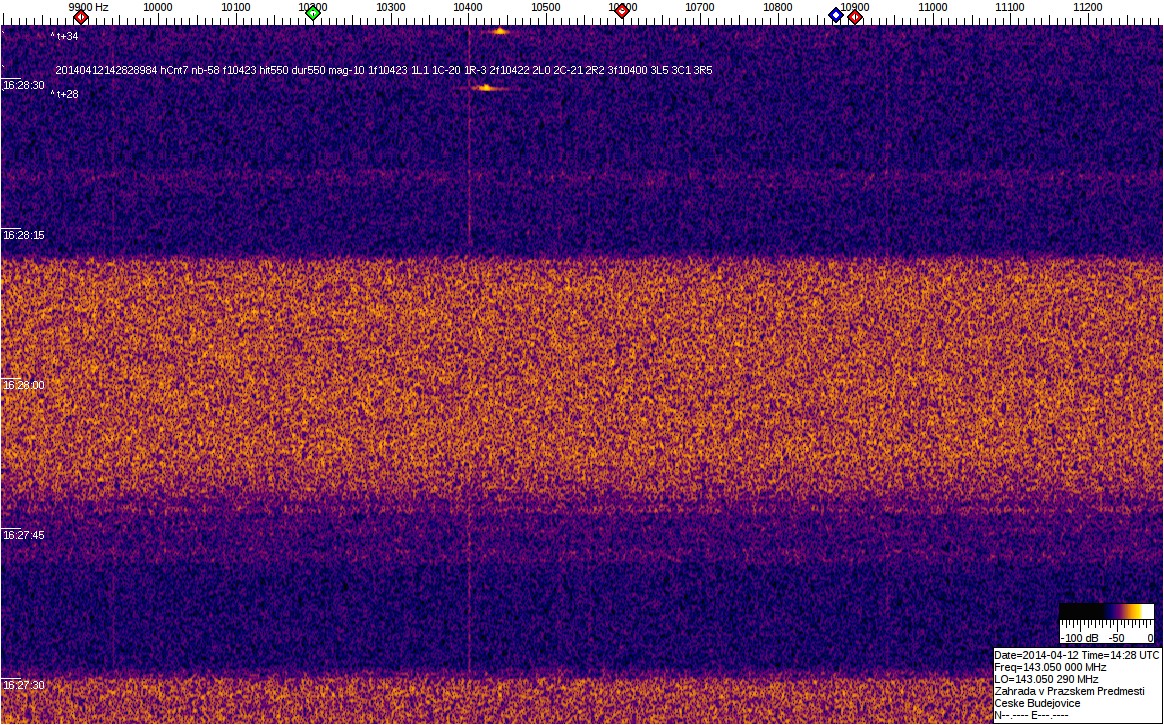Select the 16:27:45 time marker
This screenshot has width=1164, height=725.
(23, 535)
